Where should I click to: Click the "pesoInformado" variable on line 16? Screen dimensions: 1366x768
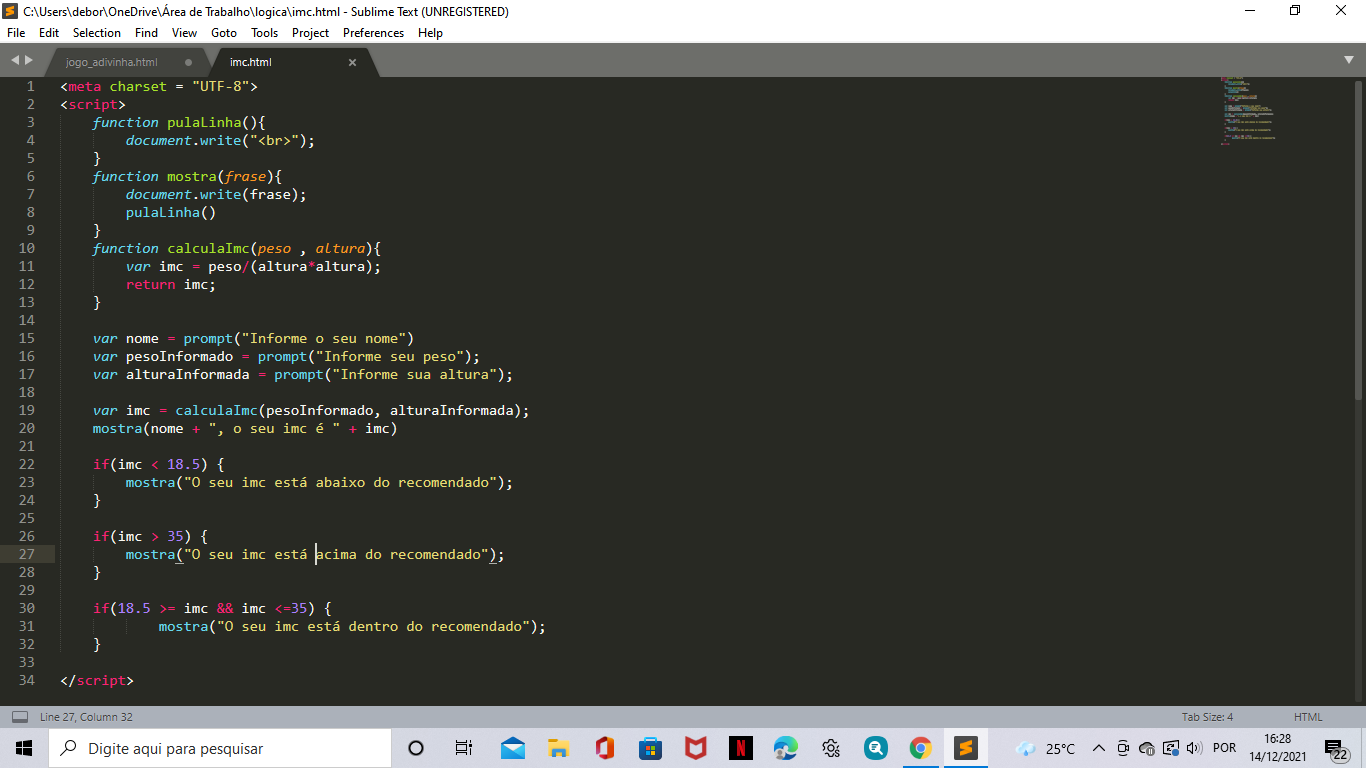[179, 356]
